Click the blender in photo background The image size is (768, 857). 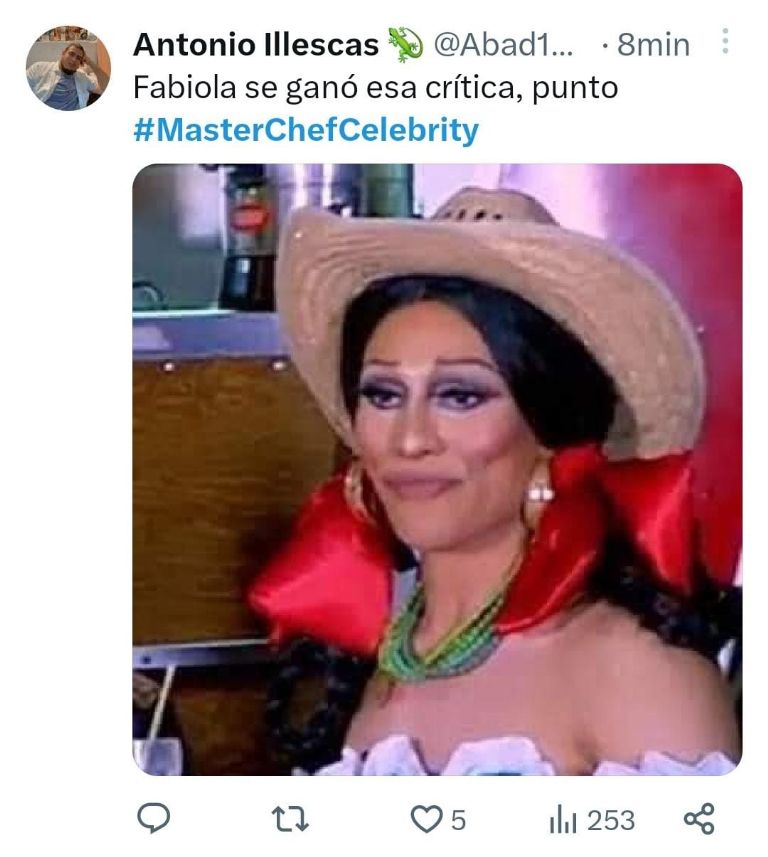coord(249,240)
